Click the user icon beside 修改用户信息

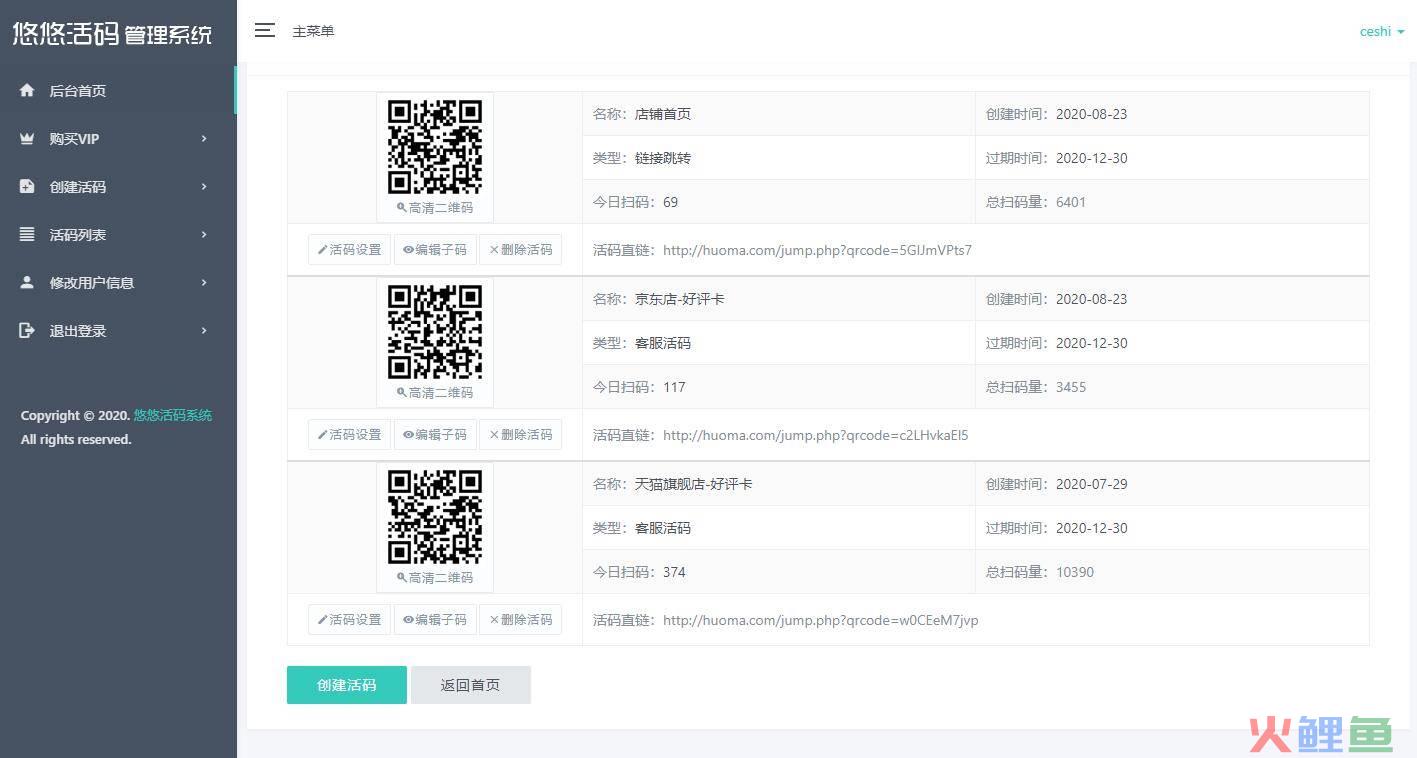point(27,282)
